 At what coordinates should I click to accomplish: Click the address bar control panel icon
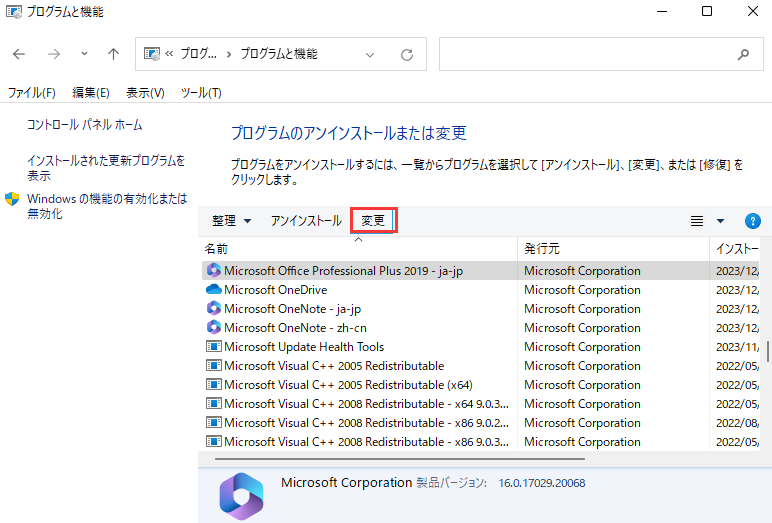pos(152,54)
